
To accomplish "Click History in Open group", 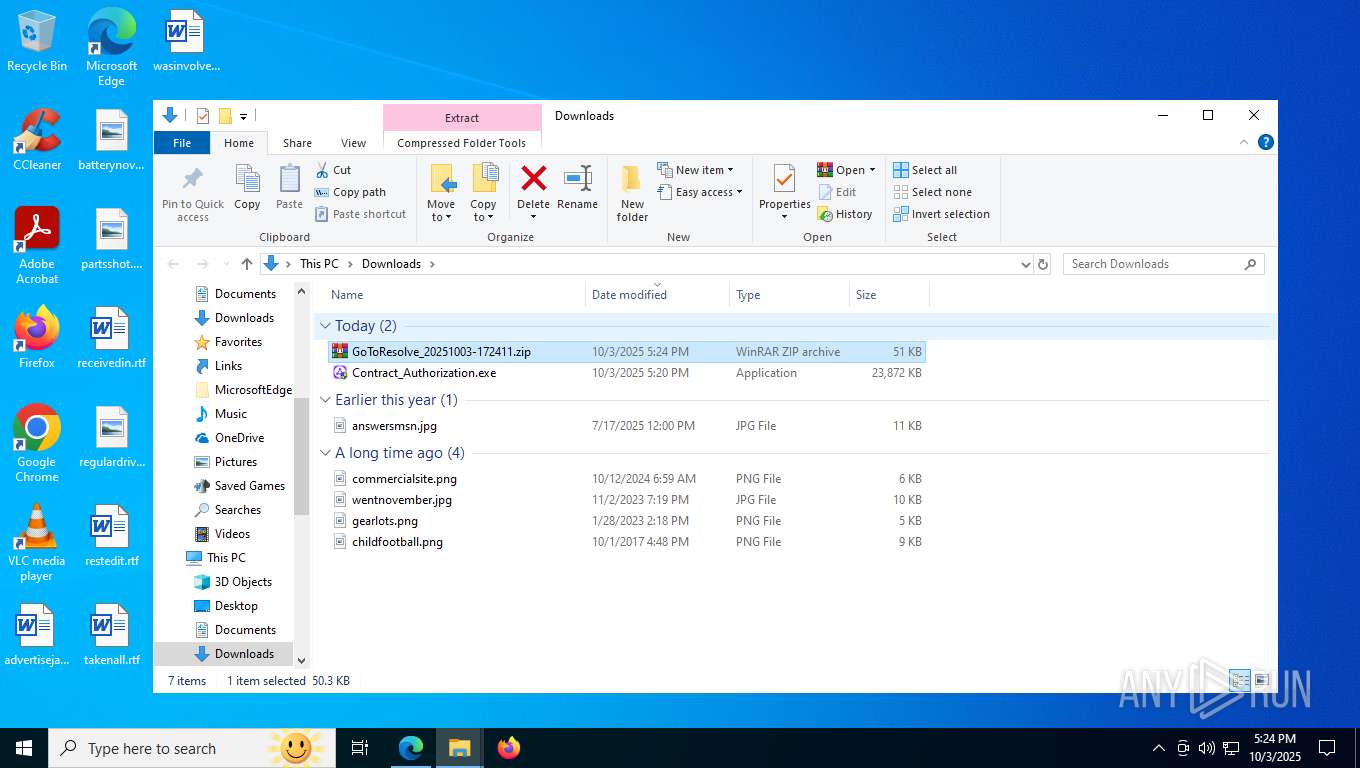I will (x=845, y=214).
